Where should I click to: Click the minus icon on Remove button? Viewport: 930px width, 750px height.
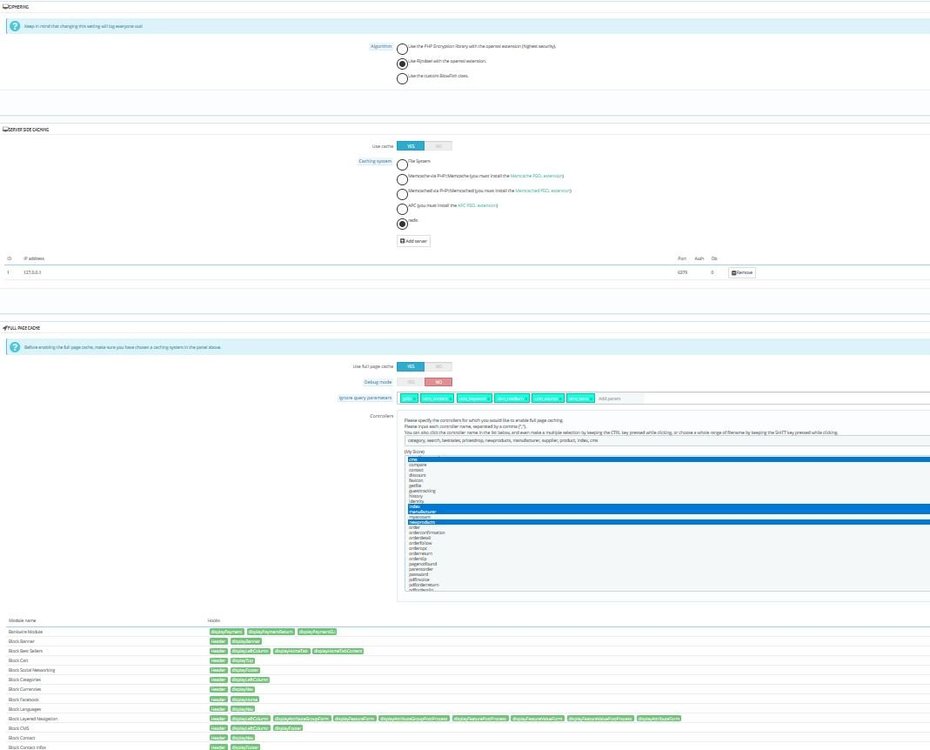click(733, 272)
